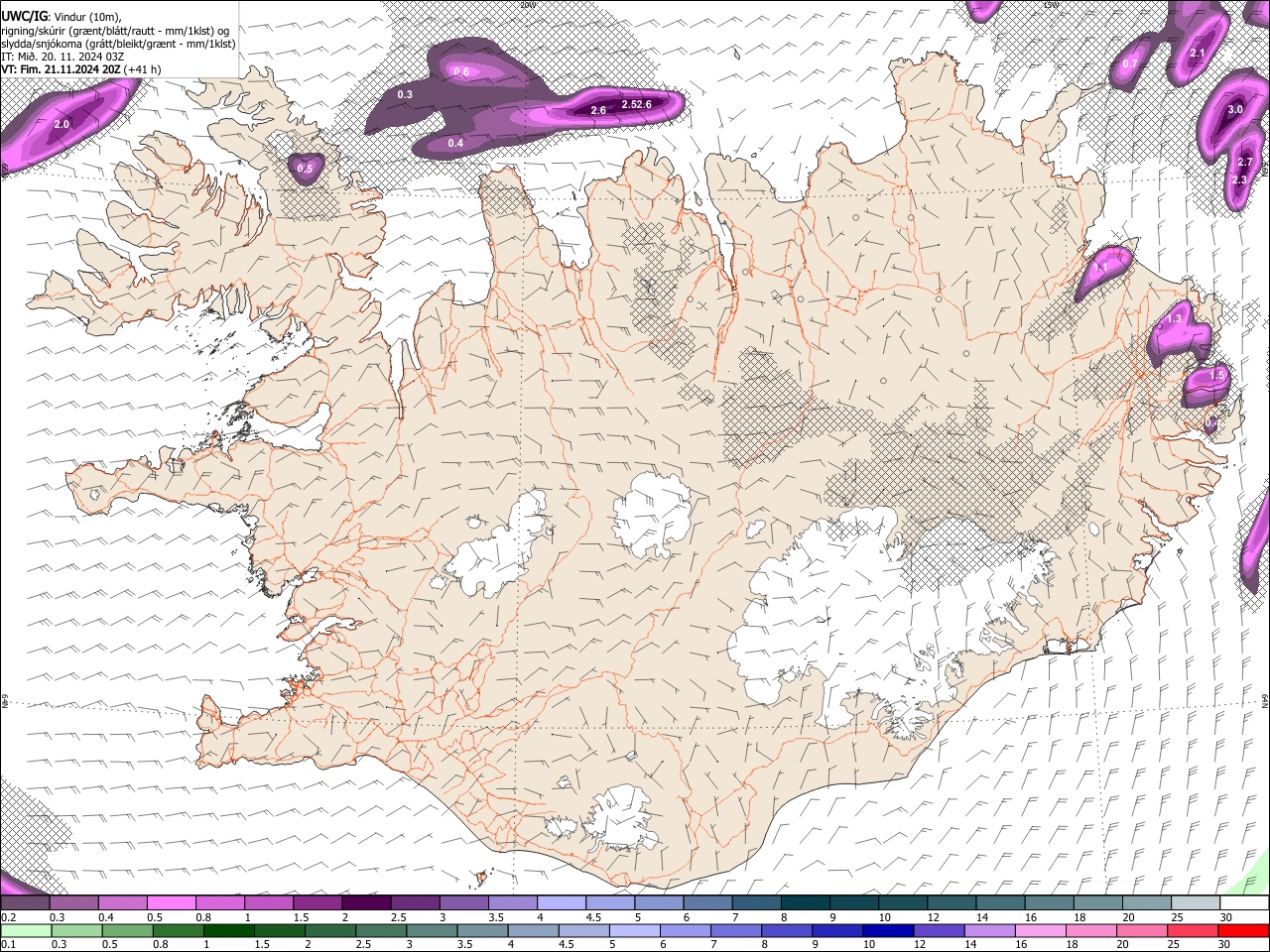1270x952 pixels.
Task: Click the "rigning/skúrir" legend description line
Action: point(116,31)
